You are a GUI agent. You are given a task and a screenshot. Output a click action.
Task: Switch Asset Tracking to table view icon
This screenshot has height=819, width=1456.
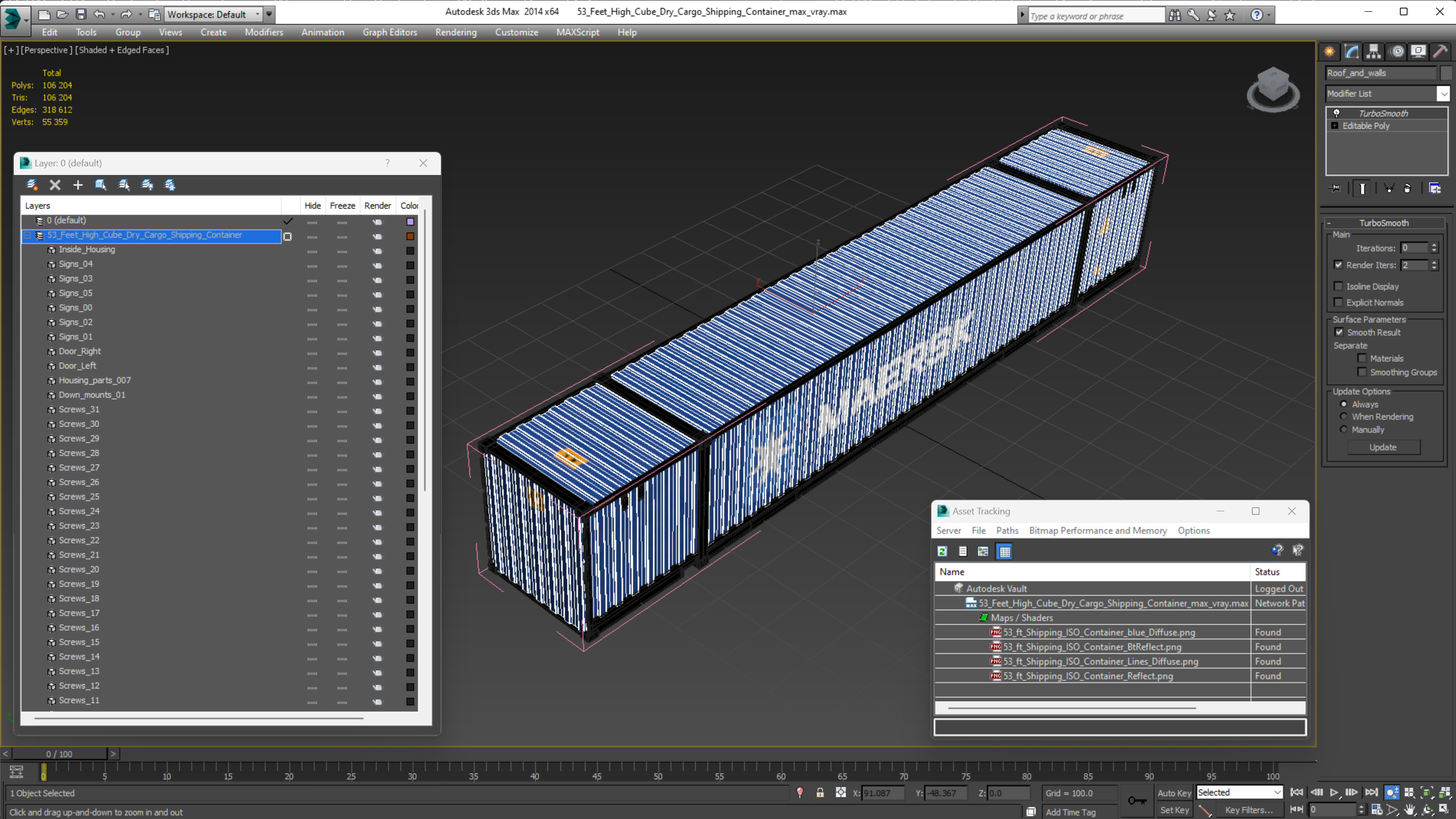(x=1005, y=551)
